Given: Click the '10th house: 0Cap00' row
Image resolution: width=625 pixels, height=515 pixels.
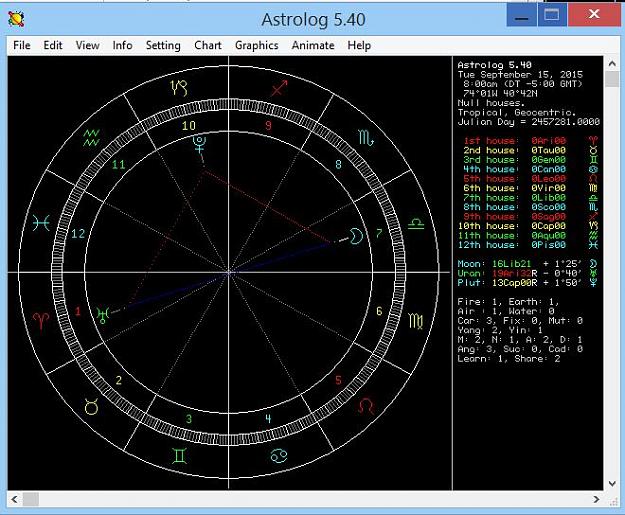Looking at the screenshot, I should [512, 226].
